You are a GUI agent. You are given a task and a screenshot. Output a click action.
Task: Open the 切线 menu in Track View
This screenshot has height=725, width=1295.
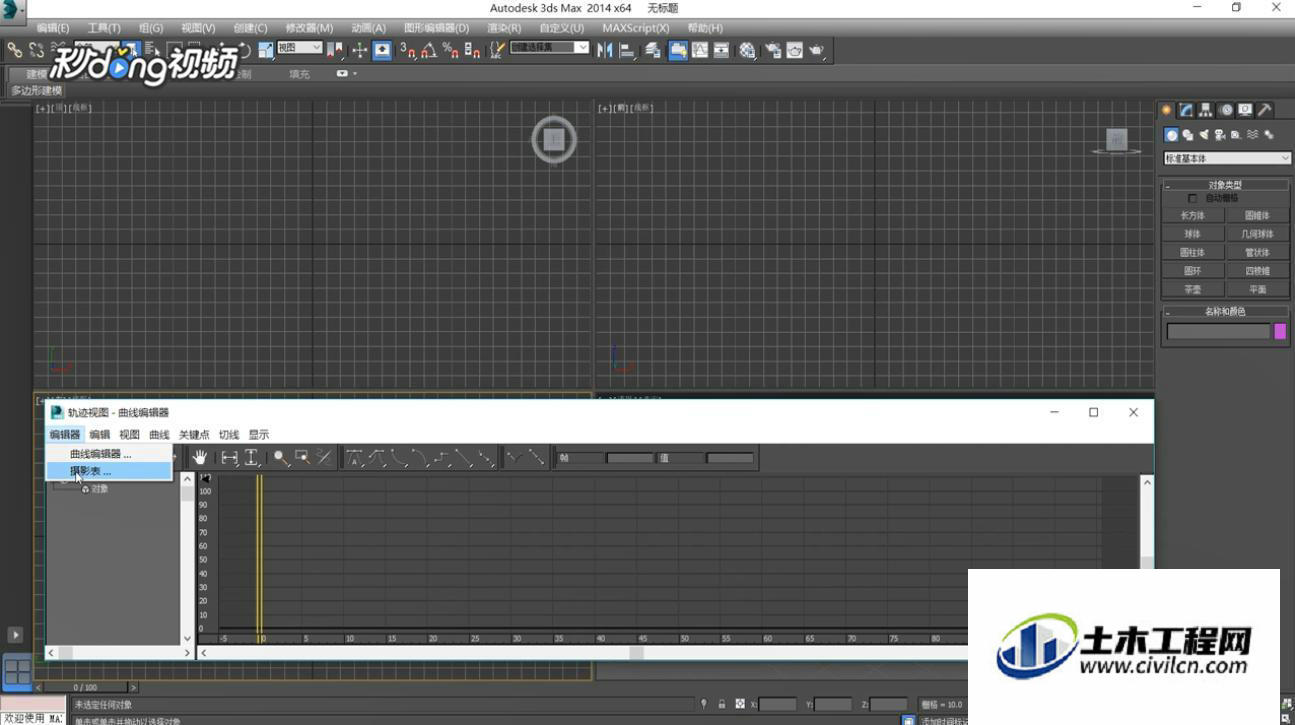(229, 435)
